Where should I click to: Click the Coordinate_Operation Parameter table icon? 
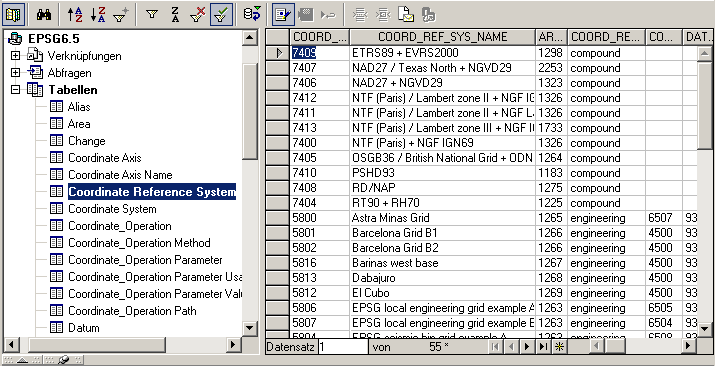click(56, 260)
